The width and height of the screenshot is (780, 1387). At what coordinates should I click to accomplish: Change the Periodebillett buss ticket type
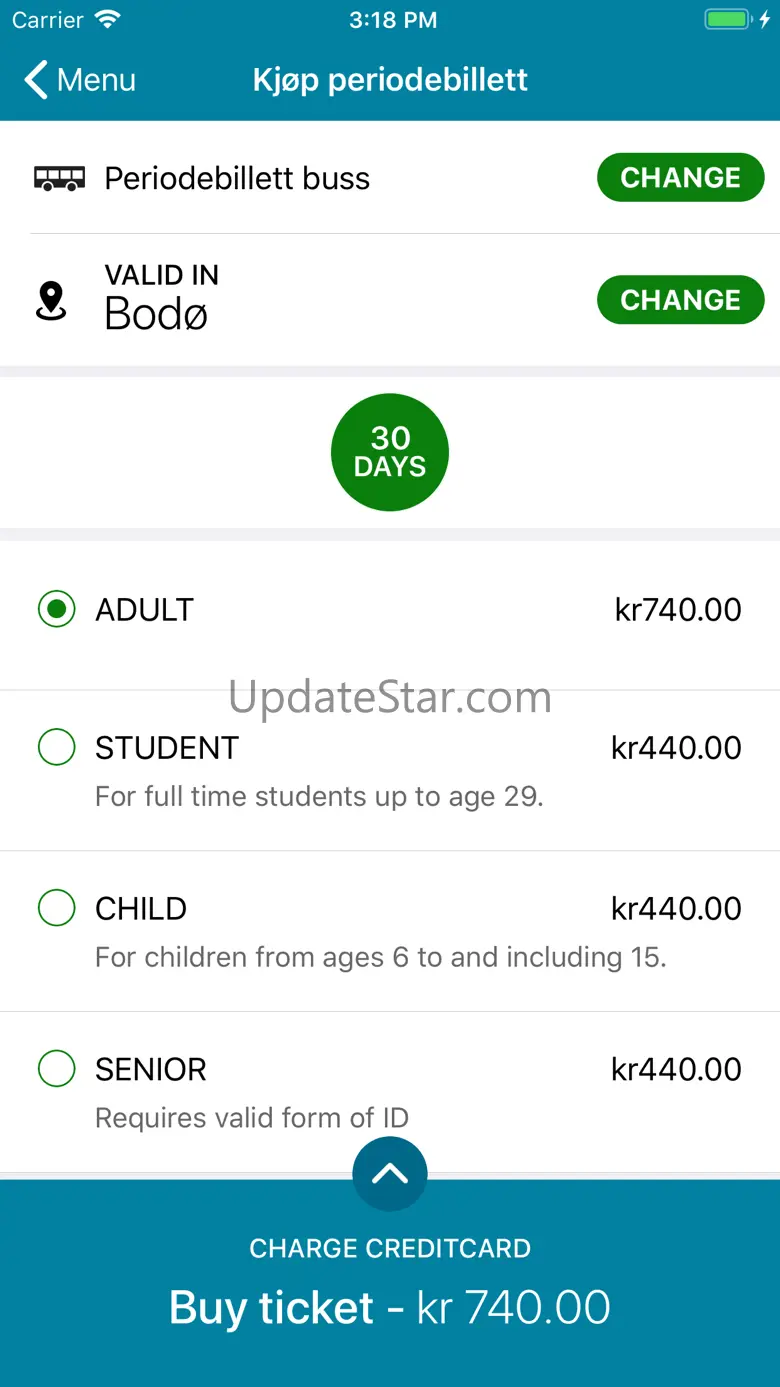click(681, 178)
